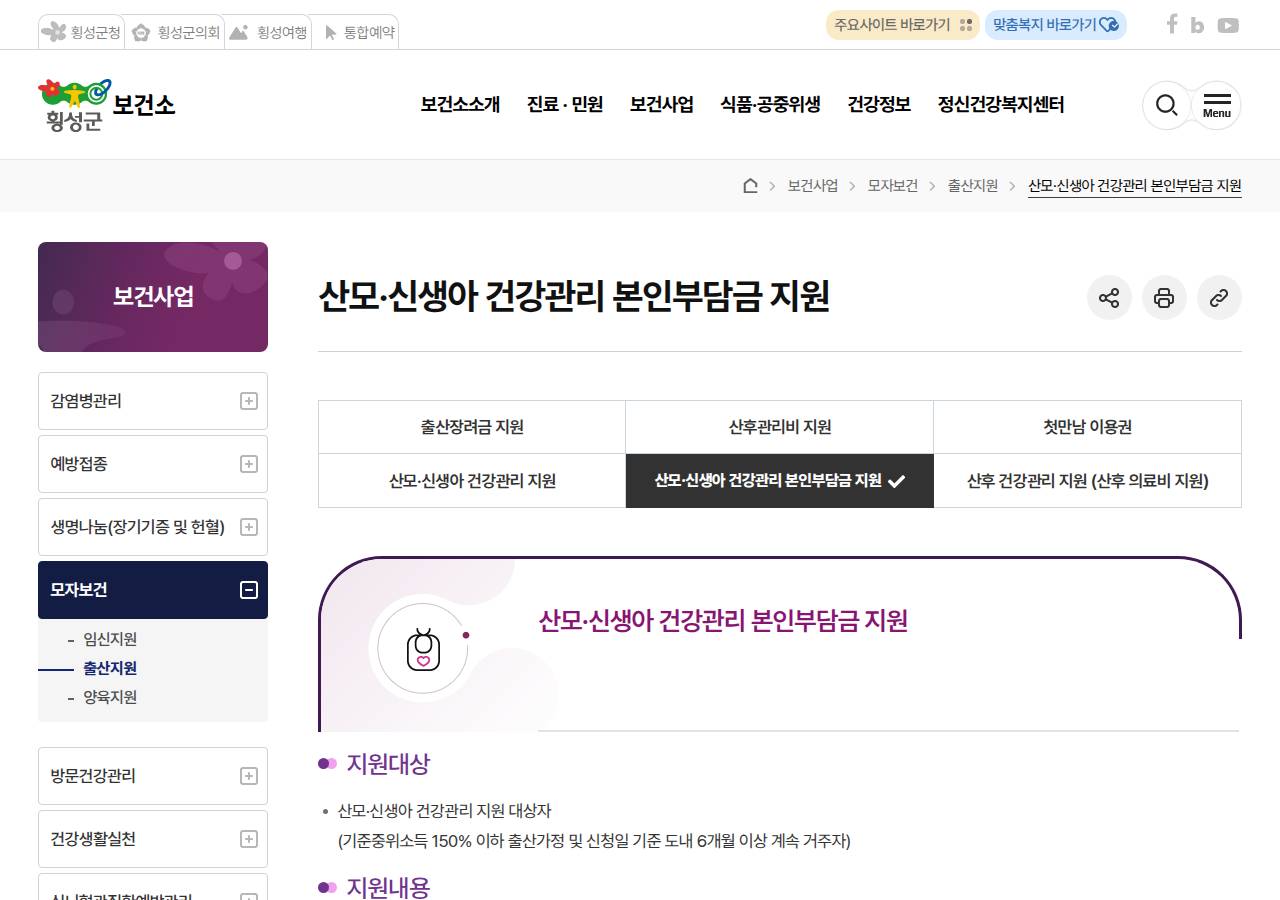Collapse 모자보건 minus icon
The height and width of the screenshot is (900, 1280).
249,590
